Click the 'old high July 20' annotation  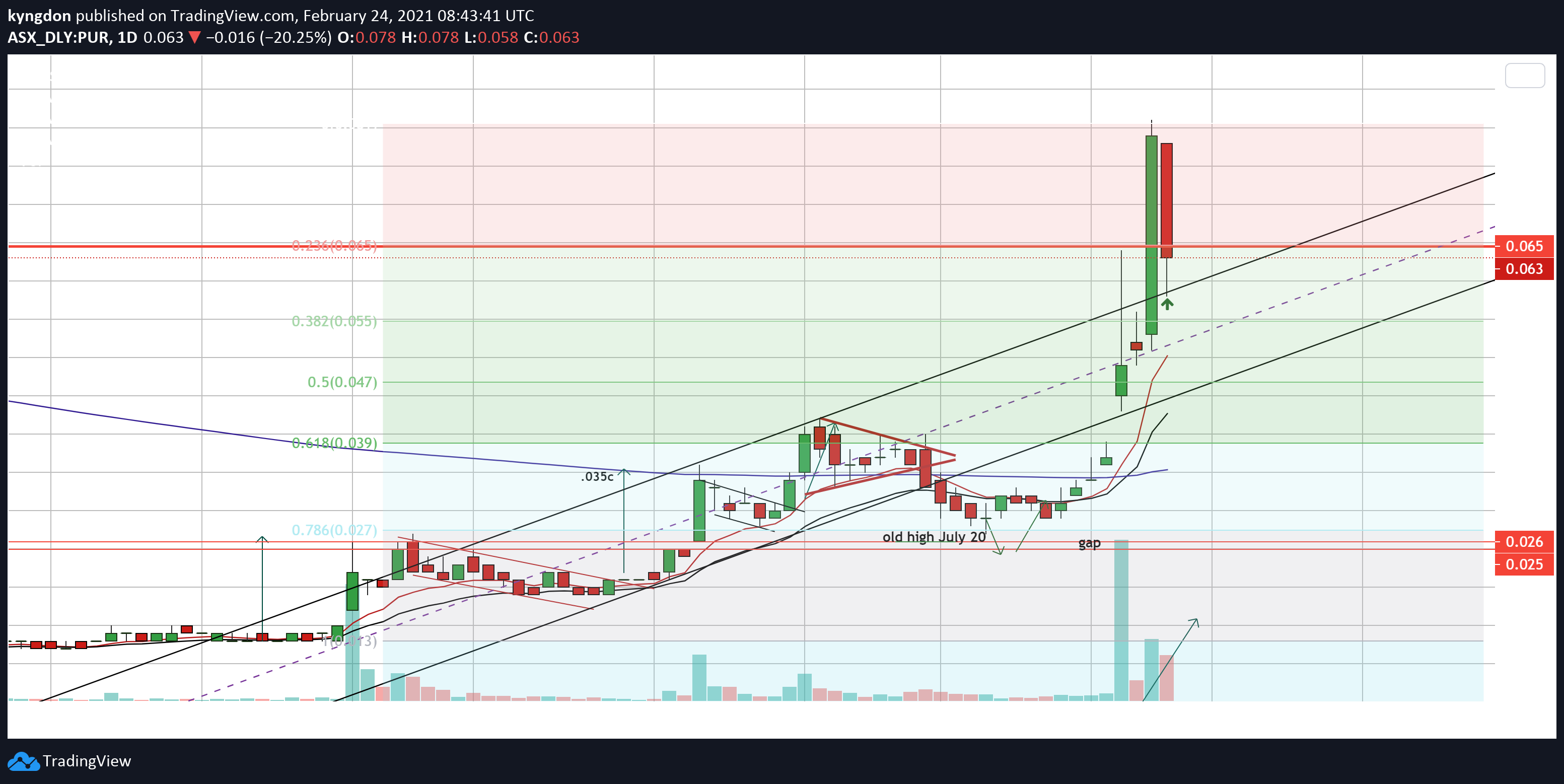934,537
